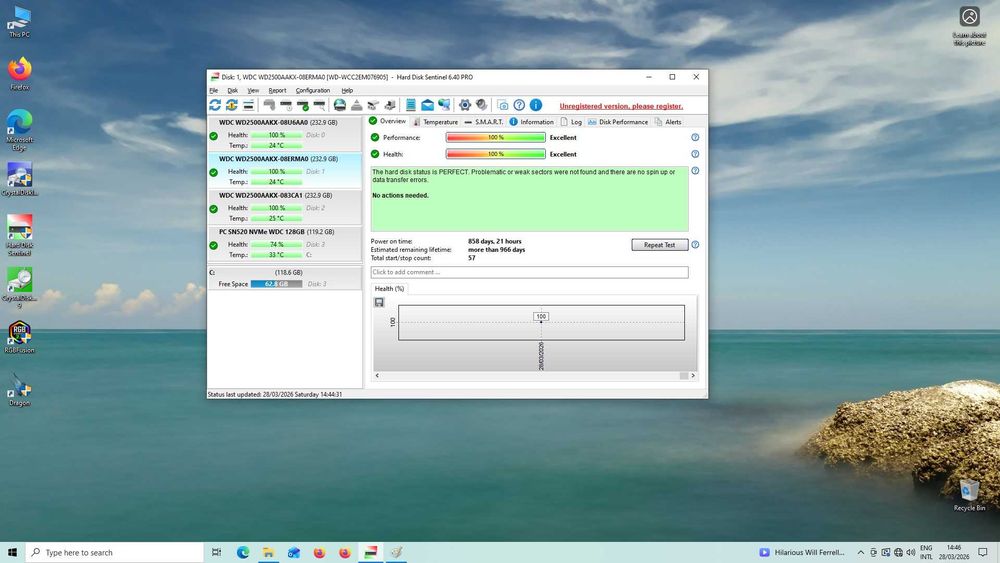The width and height of the screenshot is (1000, 563).
Task: Click the Unregistered version, please register link
Action: click(621, 106)
